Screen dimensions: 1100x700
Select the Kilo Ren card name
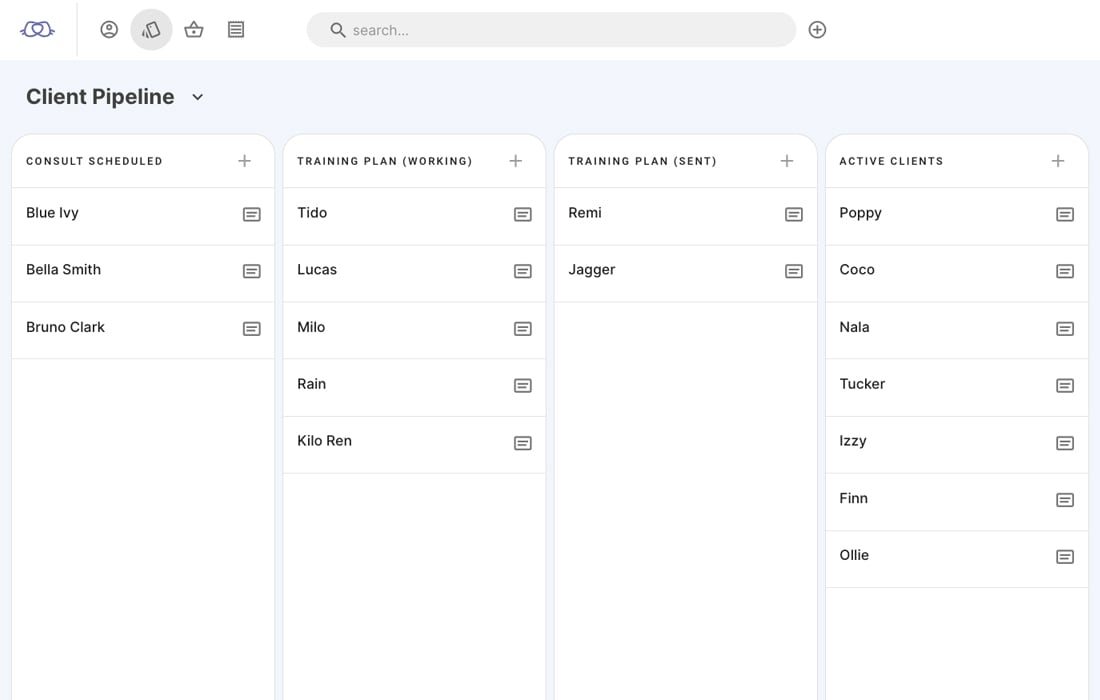coord(325,440)
